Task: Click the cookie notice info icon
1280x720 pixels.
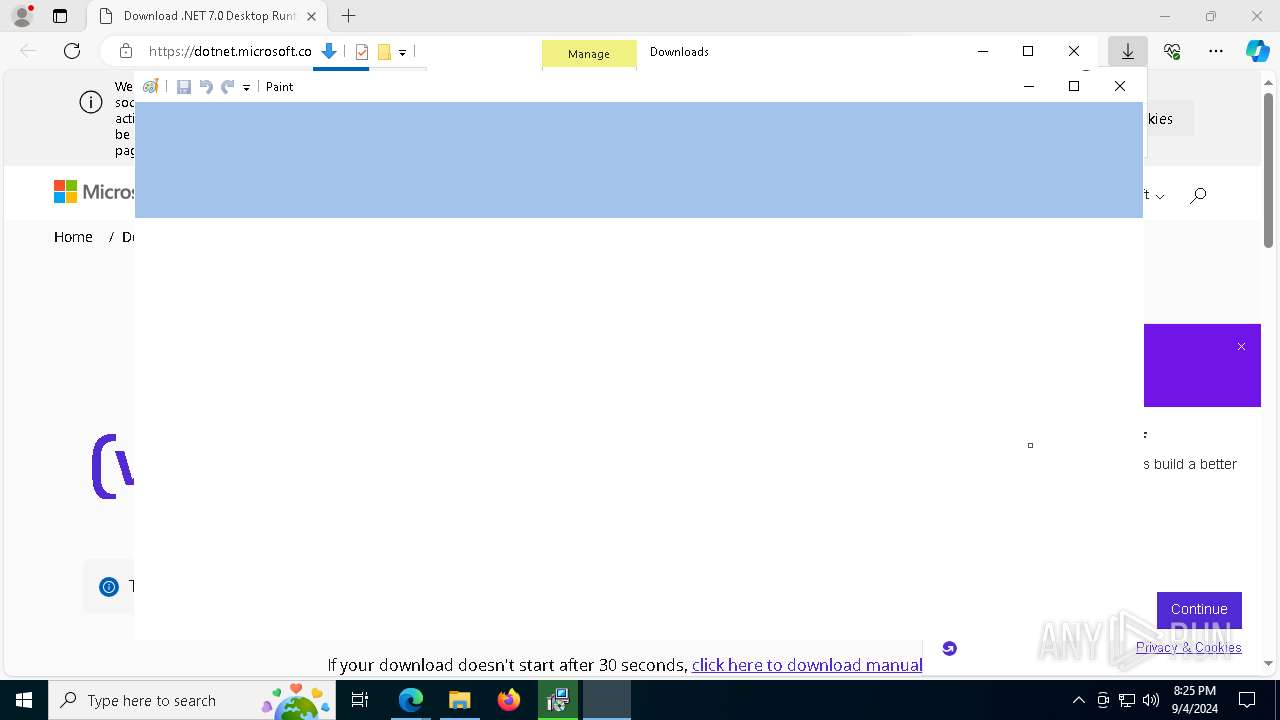Action: click(x=91, y=102)
